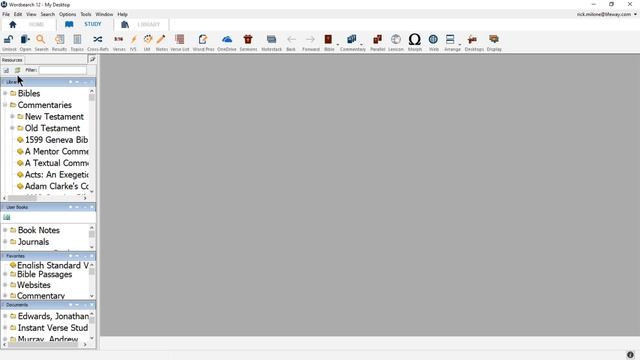Collapse the Commentaries folder
This screenshot has height=360, width=640.
pyautogui.click(x=5, y=105)
